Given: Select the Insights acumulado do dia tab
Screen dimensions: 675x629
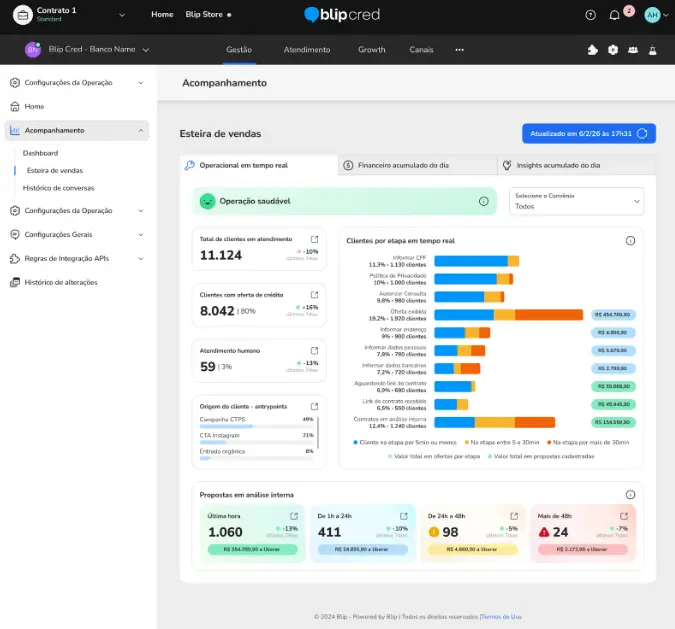Looking at the screenshot, I should pos(557,165).
